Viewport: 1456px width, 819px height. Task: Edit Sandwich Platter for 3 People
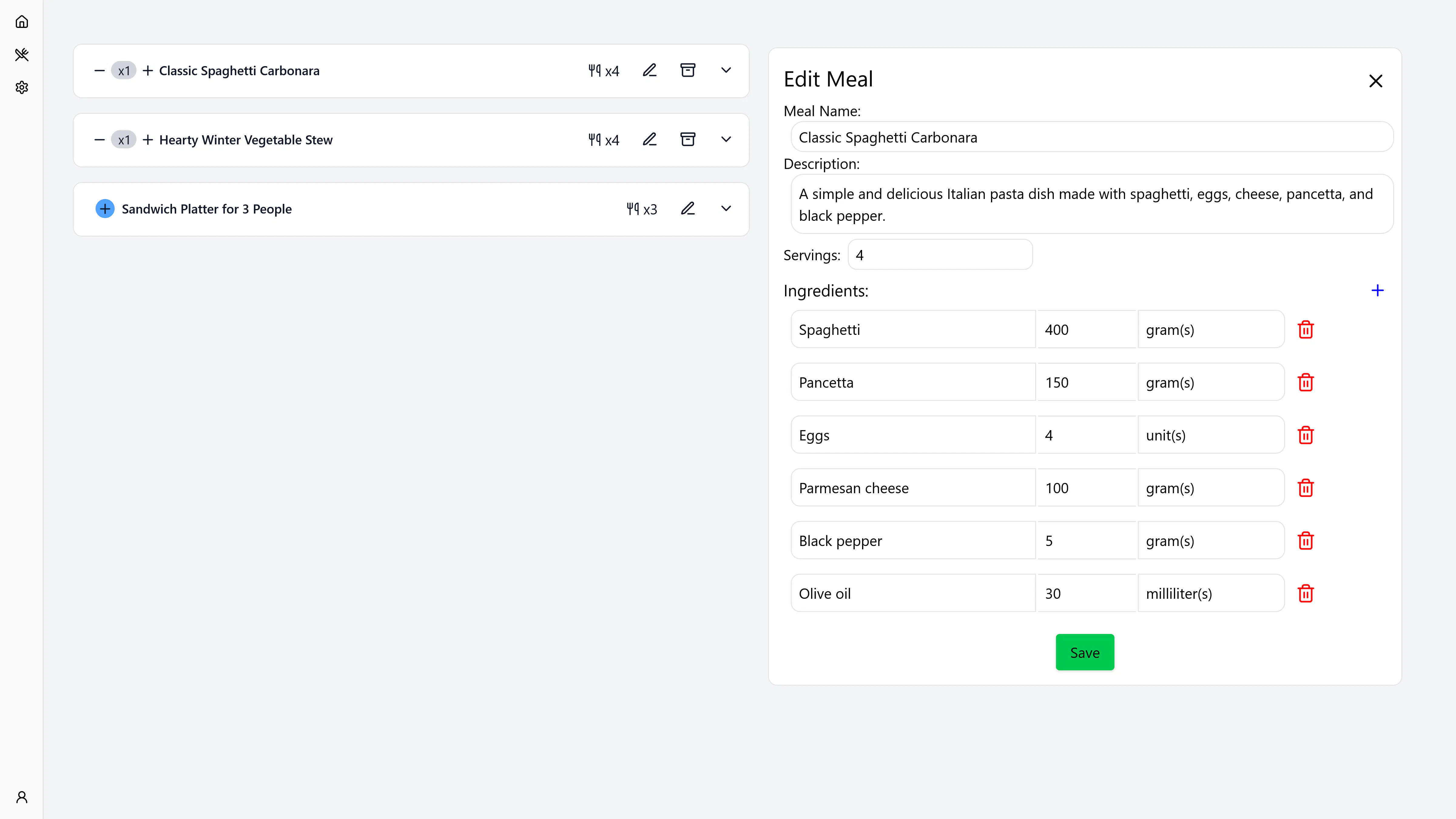click(687, 209)
